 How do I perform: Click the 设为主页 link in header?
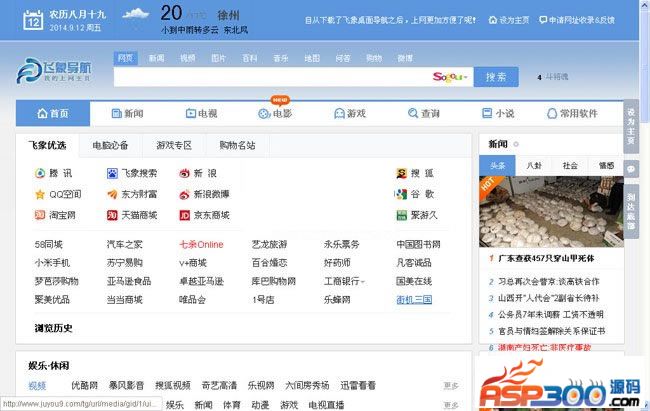click(x=514, y=20)
